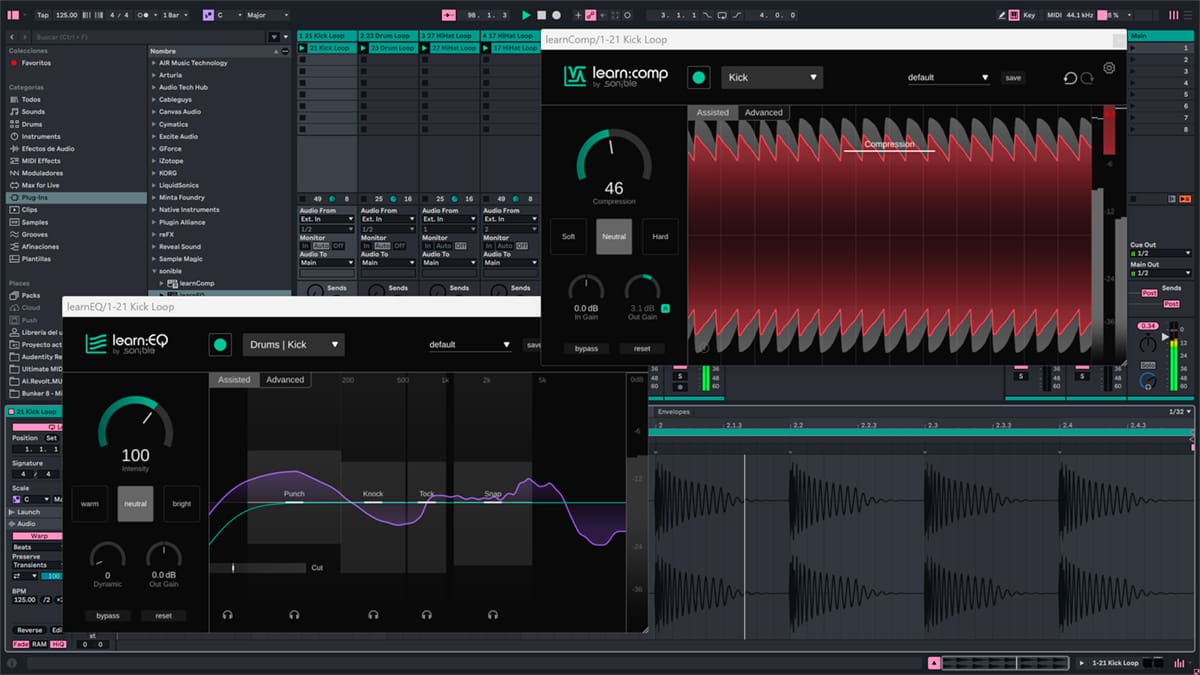
Task: Choose the bright EQ character
Action: (182, 504)
